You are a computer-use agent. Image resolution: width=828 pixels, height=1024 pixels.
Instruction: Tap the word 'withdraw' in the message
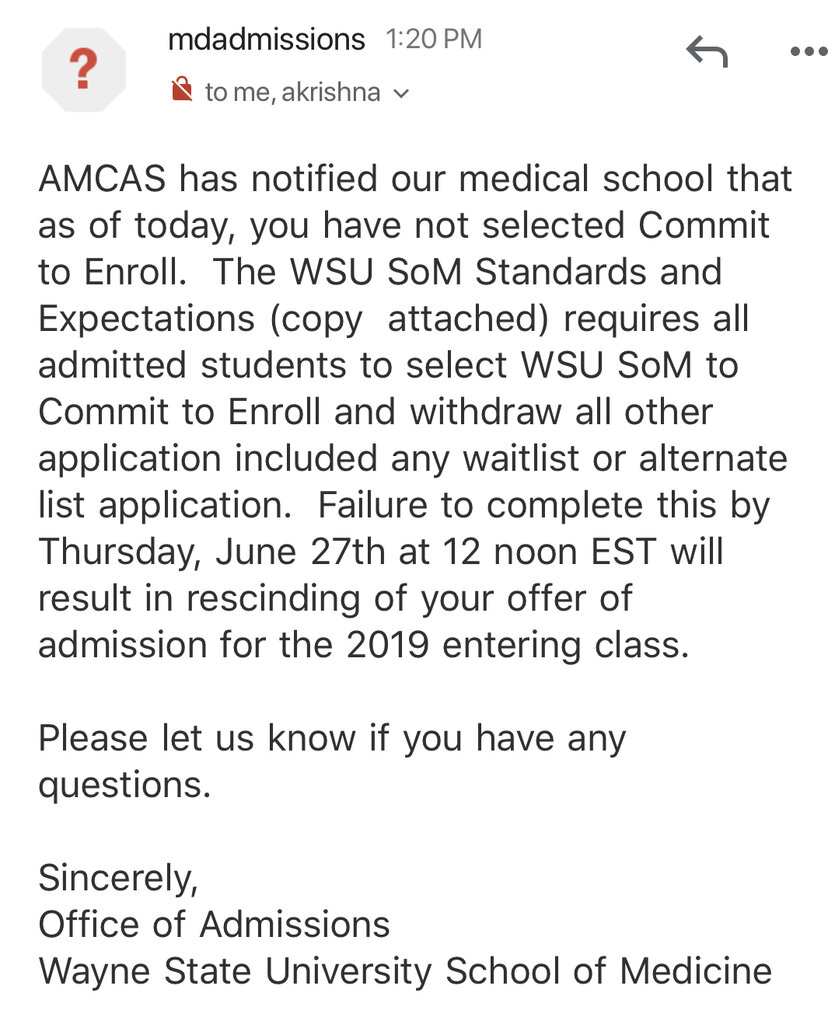(x=486, y=412)
